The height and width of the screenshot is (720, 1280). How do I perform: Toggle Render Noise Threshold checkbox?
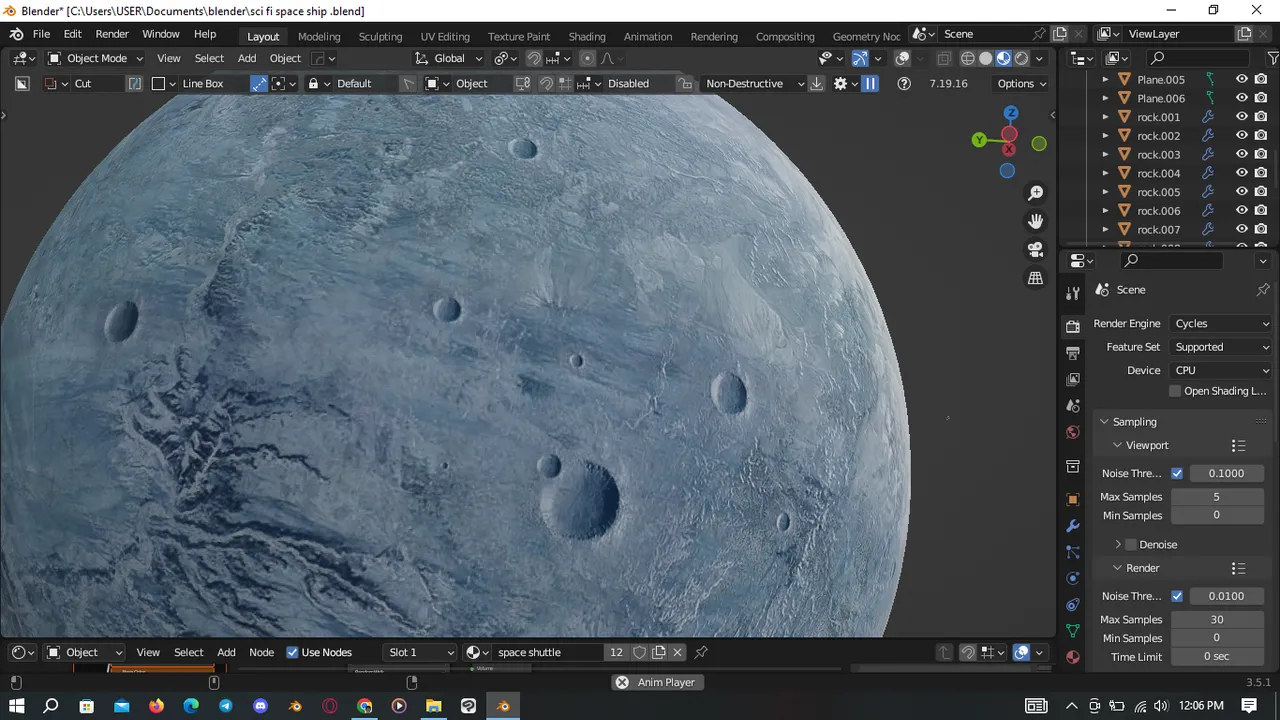pos(1177,596)
